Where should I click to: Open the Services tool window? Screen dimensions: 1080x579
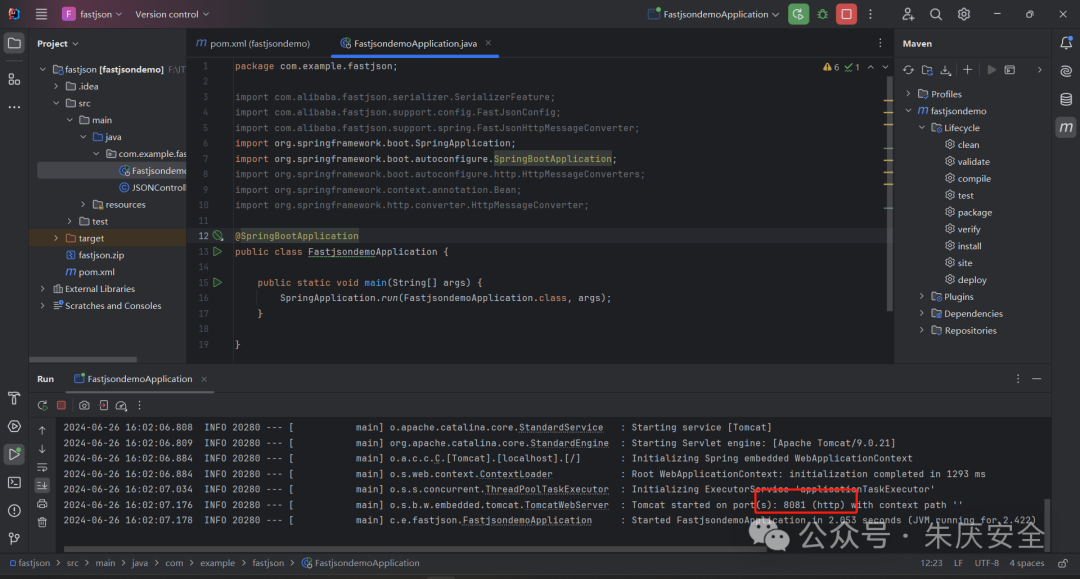[x=14, y=426]
